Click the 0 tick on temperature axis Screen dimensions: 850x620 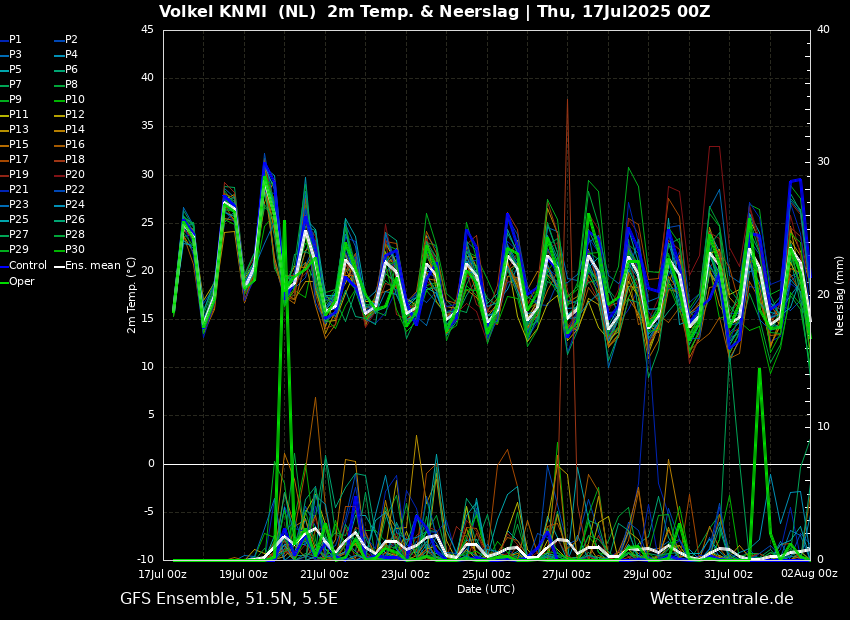[151, 464]
